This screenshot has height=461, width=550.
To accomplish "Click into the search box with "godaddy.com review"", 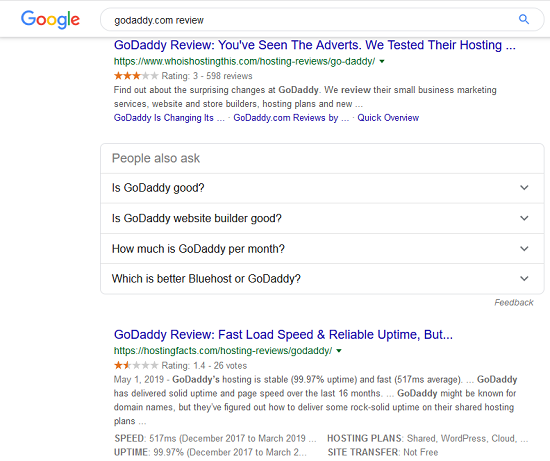I will coord(309,20).
